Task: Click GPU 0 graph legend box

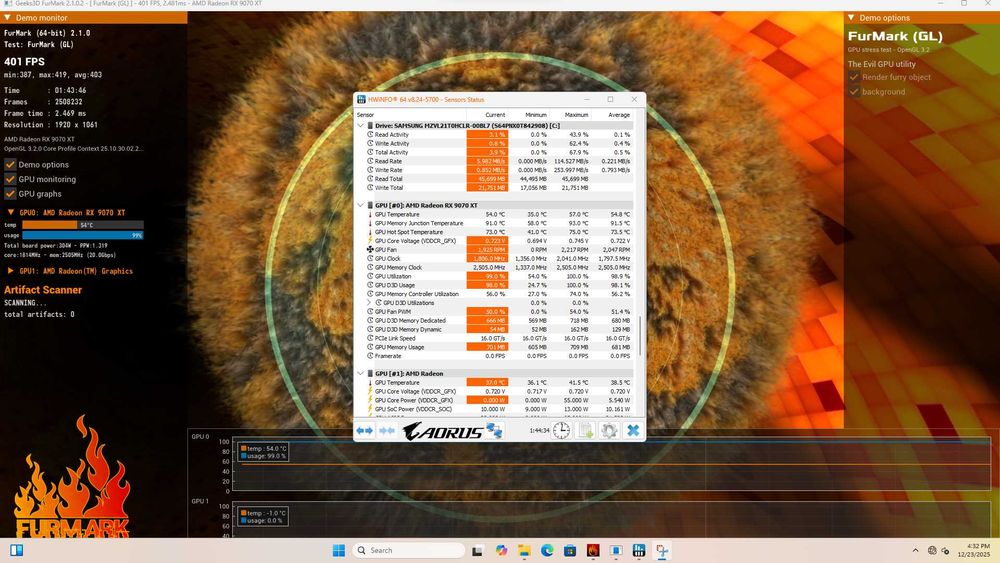Action: coord(263,452)
